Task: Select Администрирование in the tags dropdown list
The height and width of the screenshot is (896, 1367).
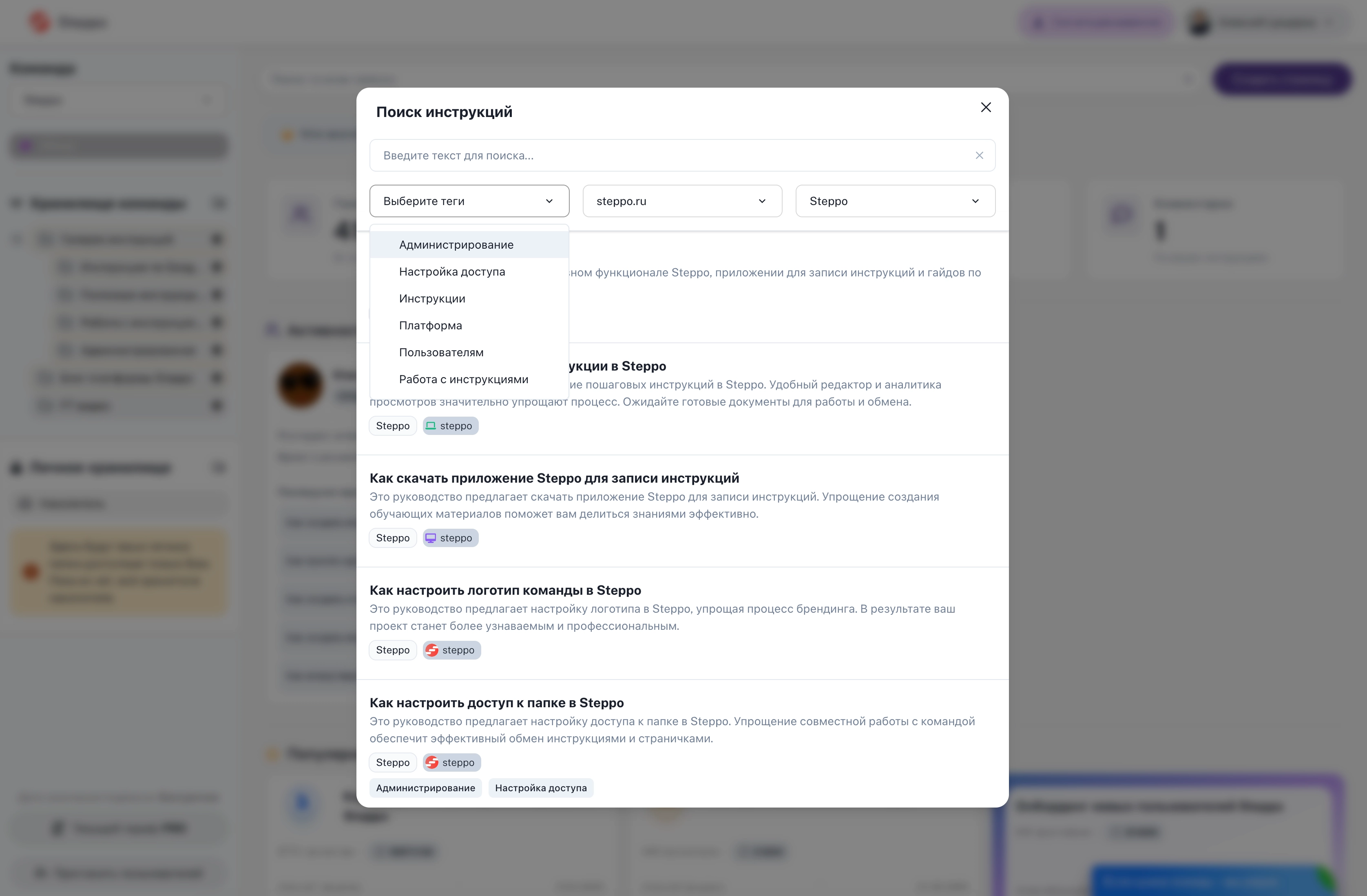Action: pyautogui.click(x=456, y=245)
